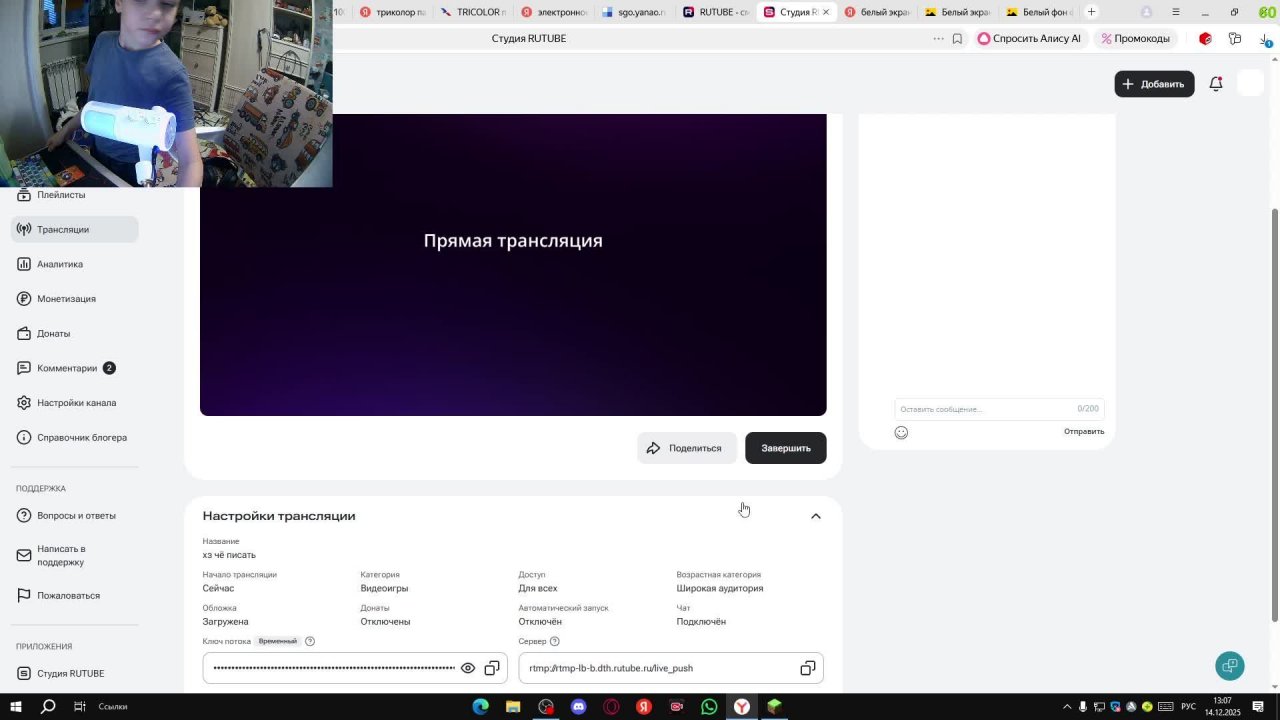Open the Пожаловаться link
The image size is (1280, 720).
click(68, 595)
